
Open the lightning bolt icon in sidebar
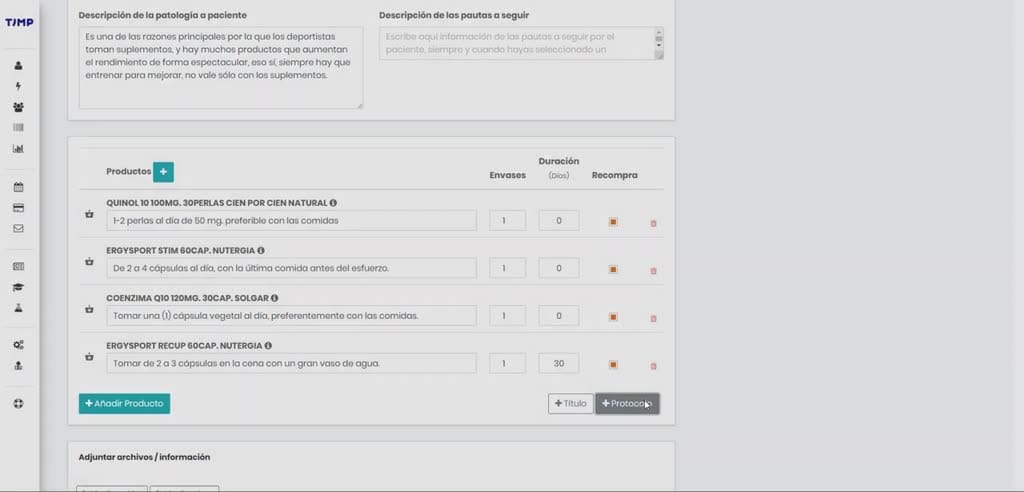18,86
